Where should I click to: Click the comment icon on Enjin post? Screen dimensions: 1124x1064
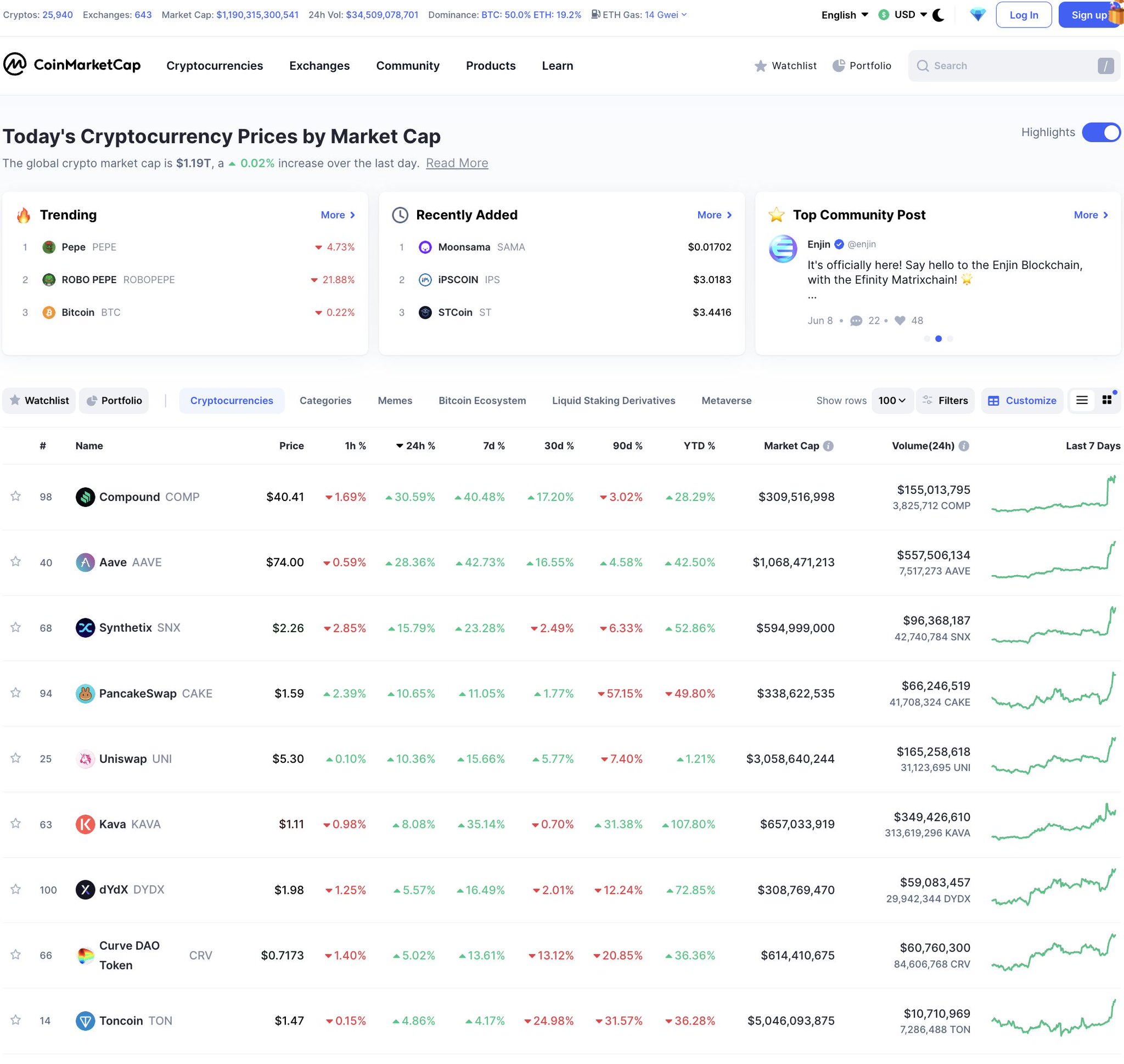[x=856, y=321]
